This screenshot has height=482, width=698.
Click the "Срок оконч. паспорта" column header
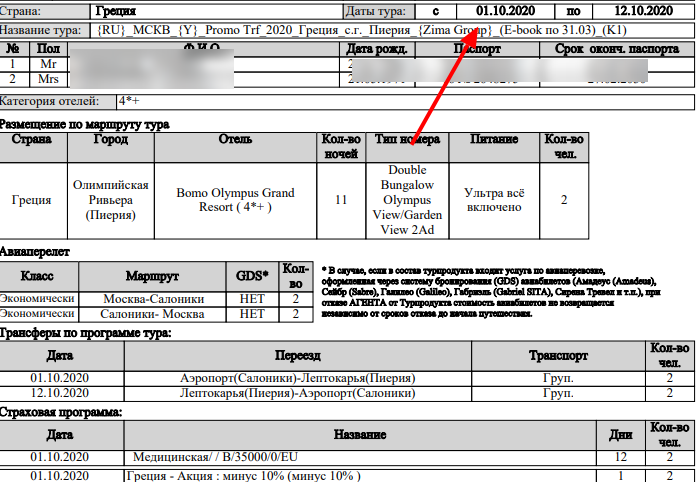click(617, 49)
